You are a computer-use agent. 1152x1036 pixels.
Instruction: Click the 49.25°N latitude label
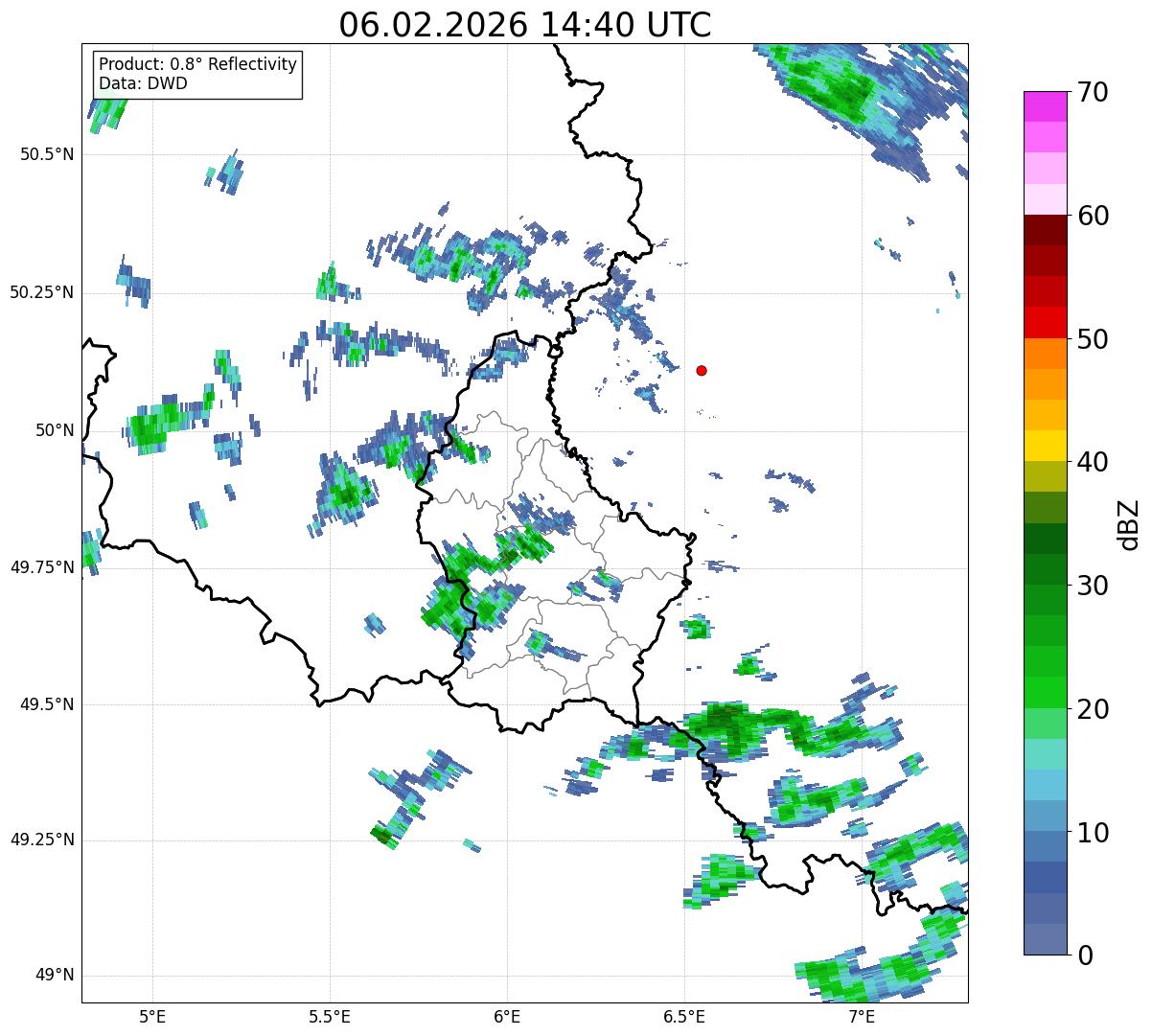click(42, 840)
